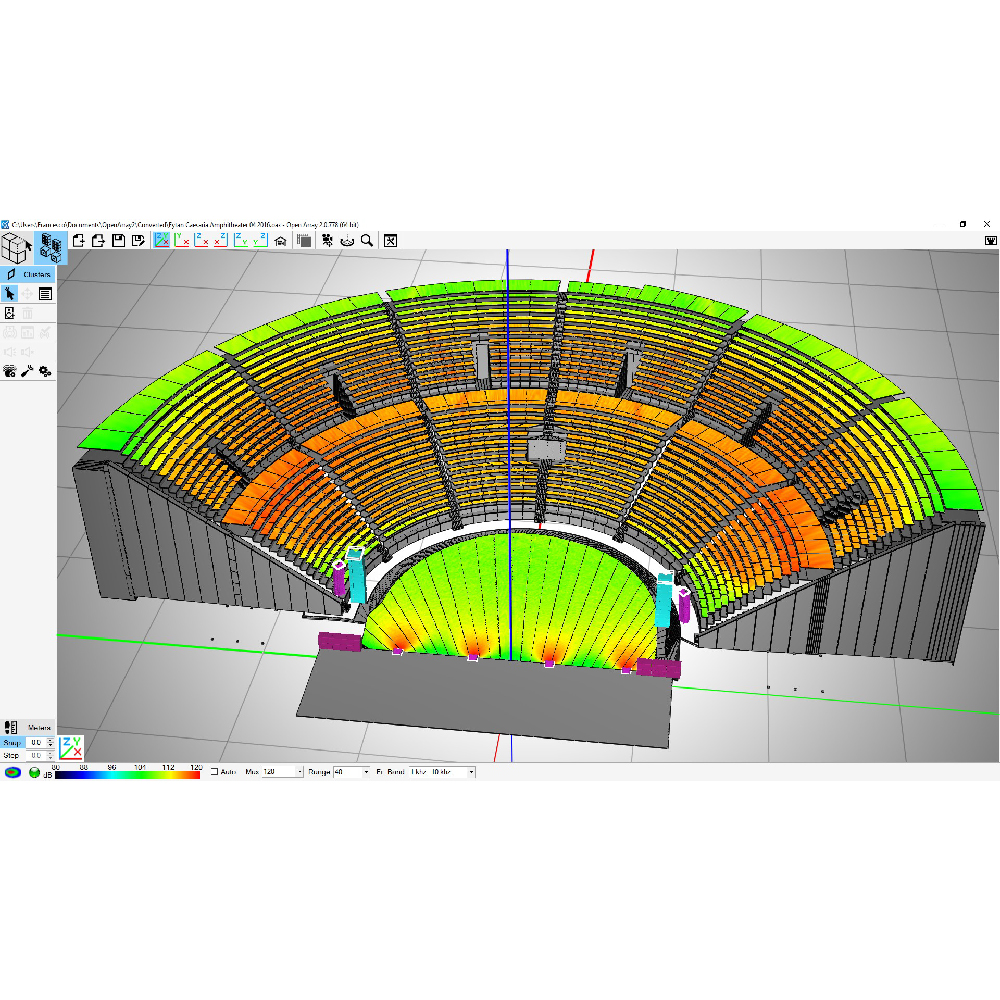1000x1000 pixels.
Task: Click the camera view icon
Action: pos(327,240)
